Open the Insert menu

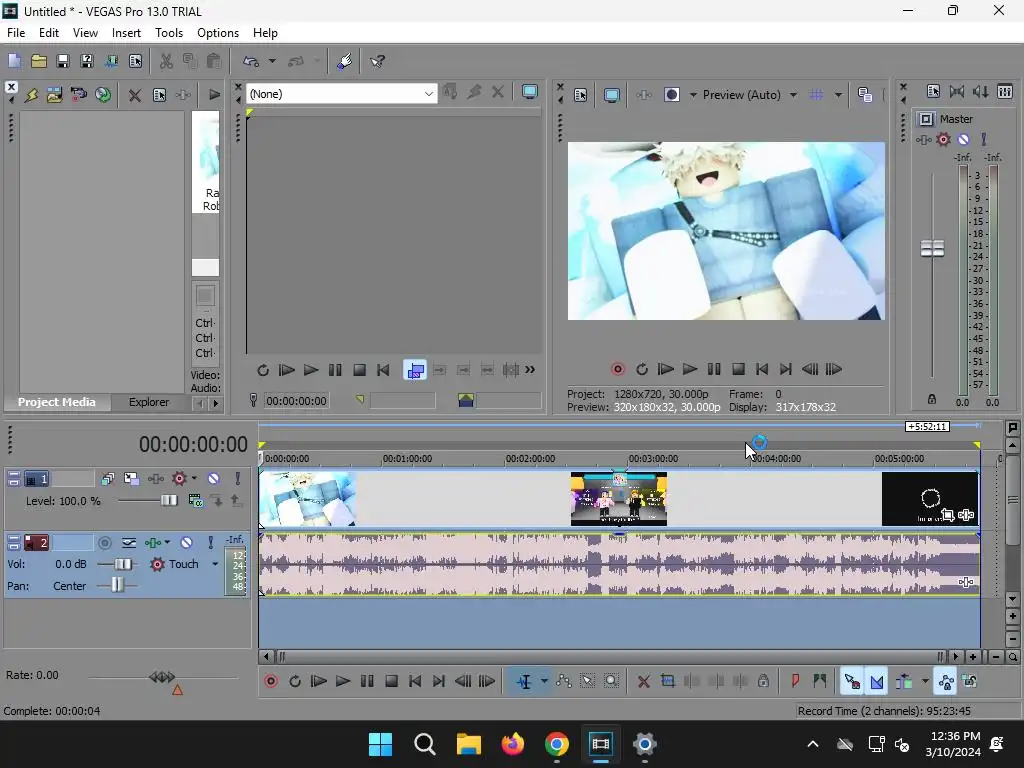(126, 33)
